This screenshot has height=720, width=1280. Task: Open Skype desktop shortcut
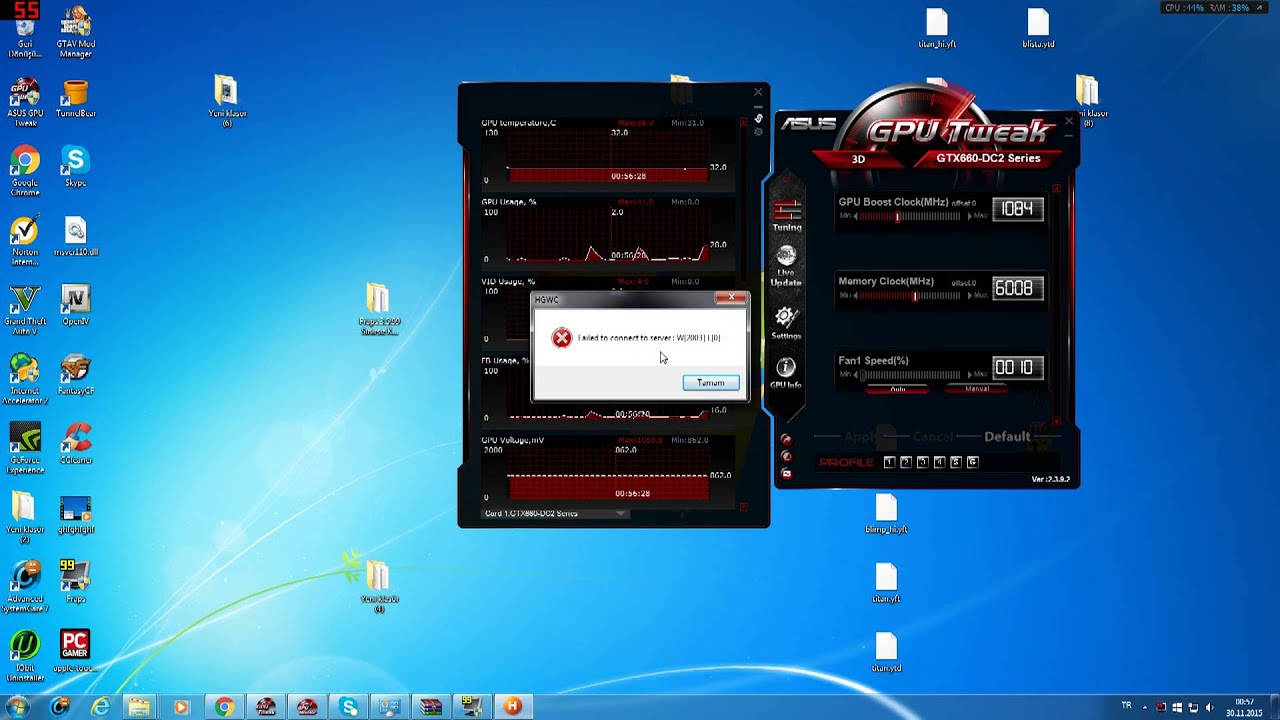point(75,166)
